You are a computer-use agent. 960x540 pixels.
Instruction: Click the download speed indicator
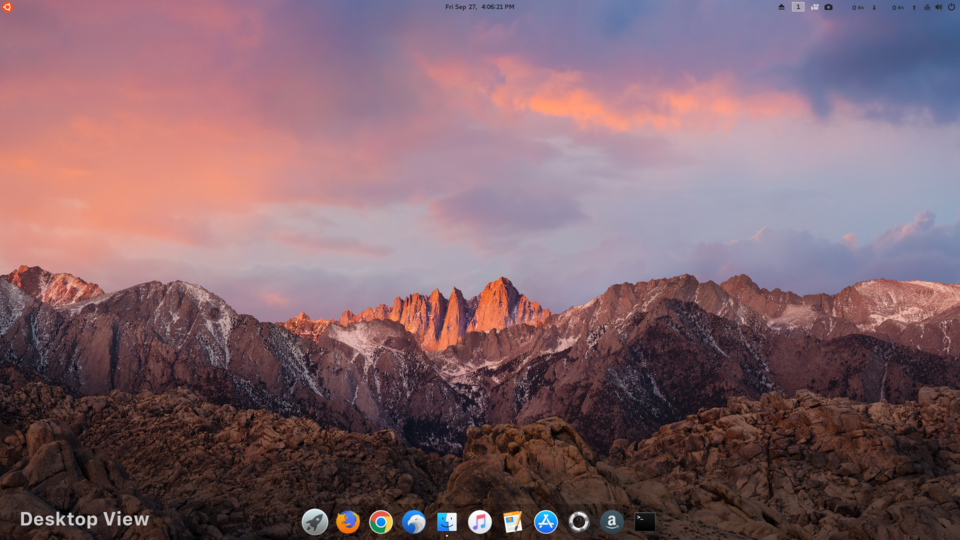click(x=863, y=7)
